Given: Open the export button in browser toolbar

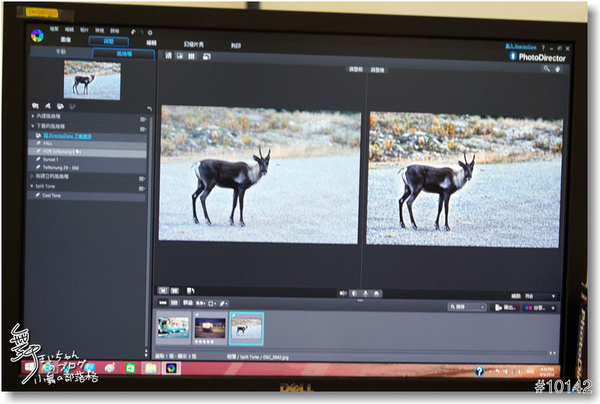Looking at the screenshot, I should coord(505,307).
